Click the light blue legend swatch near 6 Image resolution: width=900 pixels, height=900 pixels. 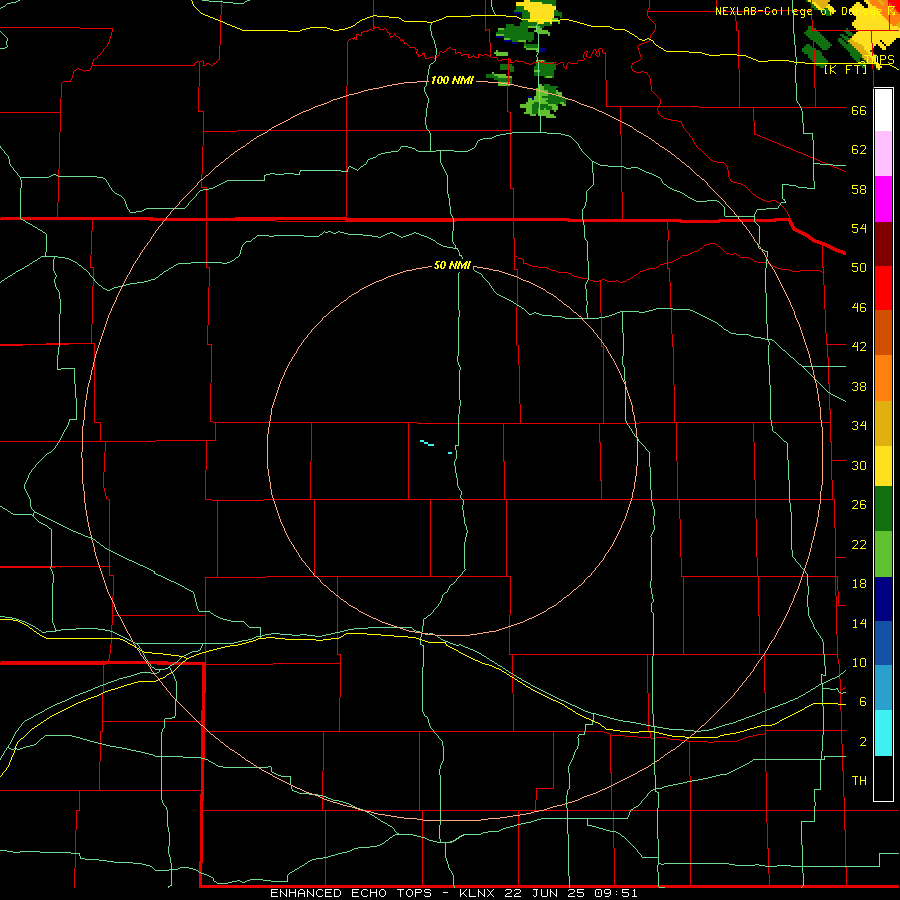(x=883, y=688)
